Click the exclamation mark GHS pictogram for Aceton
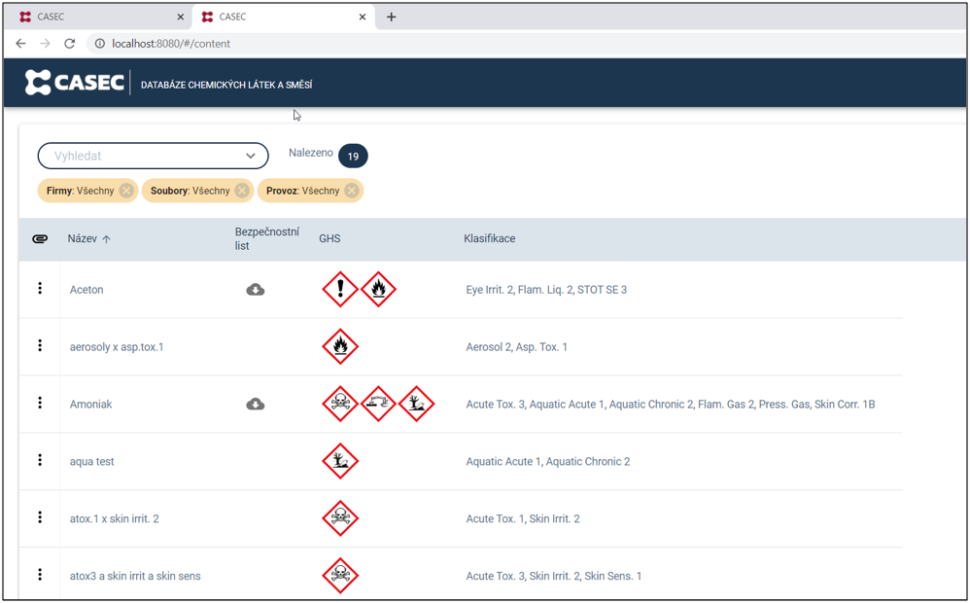The height and width of the screenshot is (603, 970). pos(340,290)
